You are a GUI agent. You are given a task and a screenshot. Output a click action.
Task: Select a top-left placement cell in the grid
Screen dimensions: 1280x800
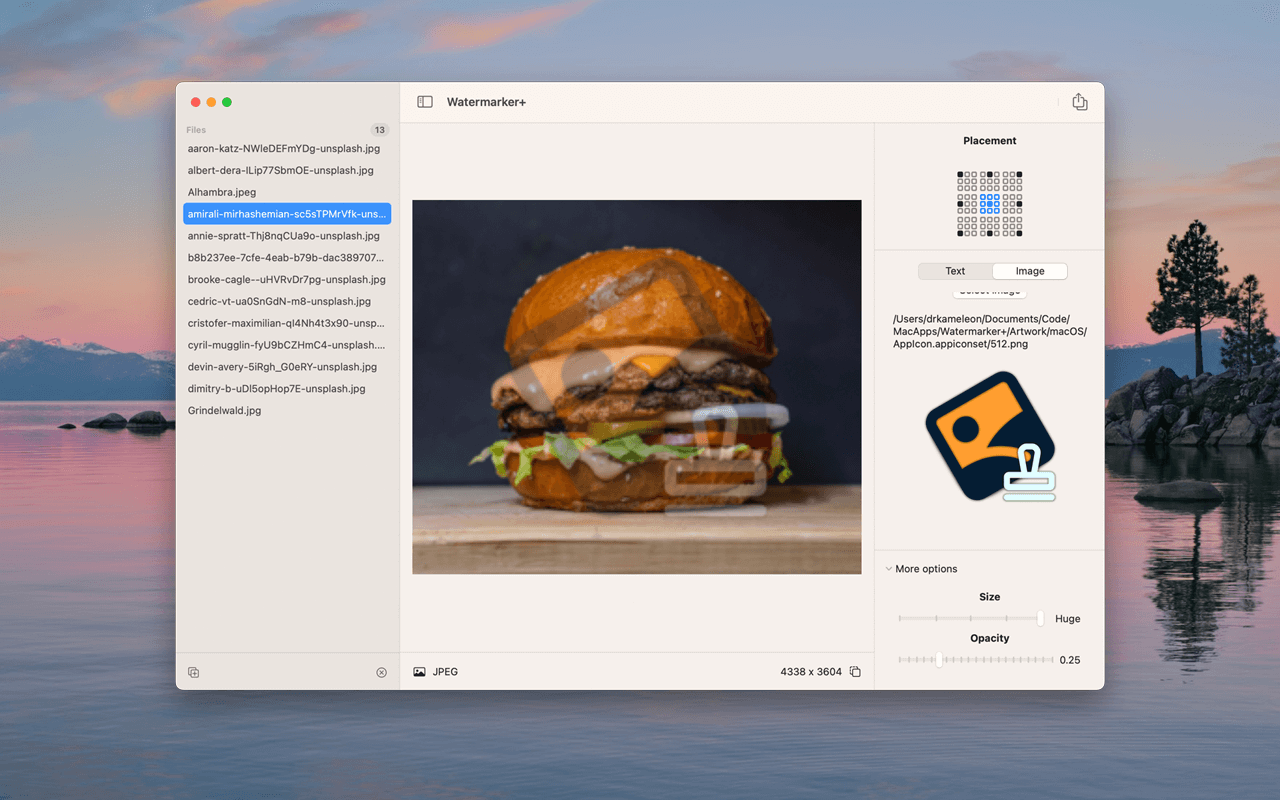[x=960, y=173]
